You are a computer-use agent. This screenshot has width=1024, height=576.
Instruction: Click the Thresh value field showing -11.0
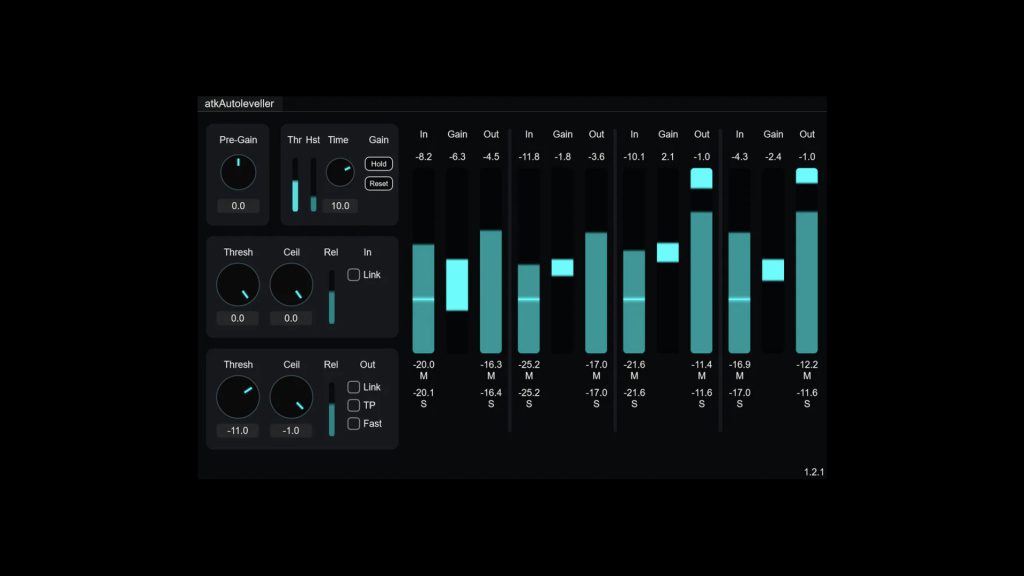(238, 430)
